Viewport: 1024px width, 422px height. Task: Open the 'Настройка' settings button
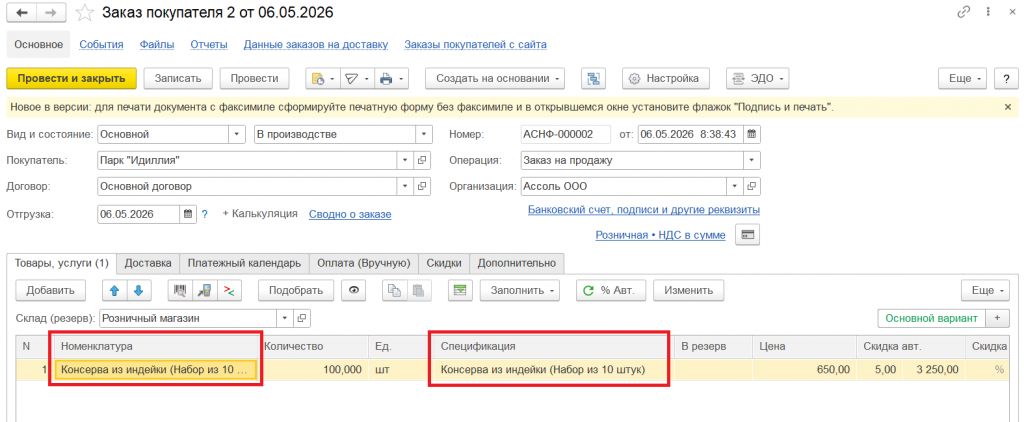click(x=665, y=78)
